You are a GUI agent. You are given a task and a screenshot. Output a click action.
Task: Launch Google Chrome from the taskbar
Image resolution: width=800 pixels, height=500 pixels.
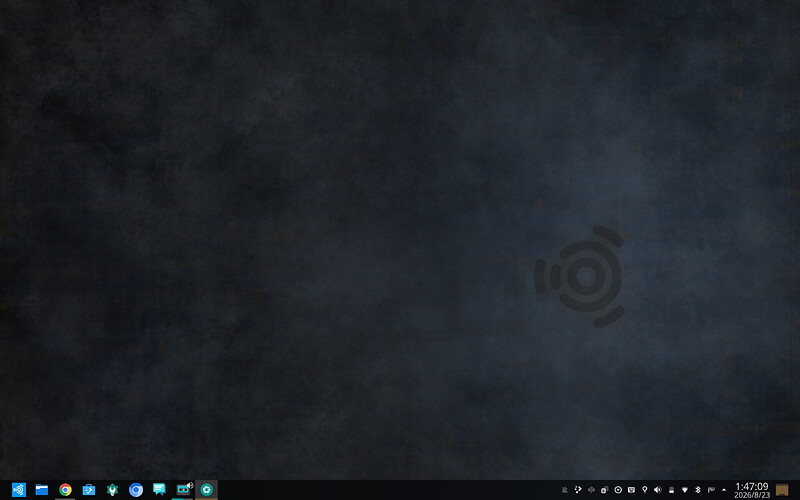coord(65,490)
